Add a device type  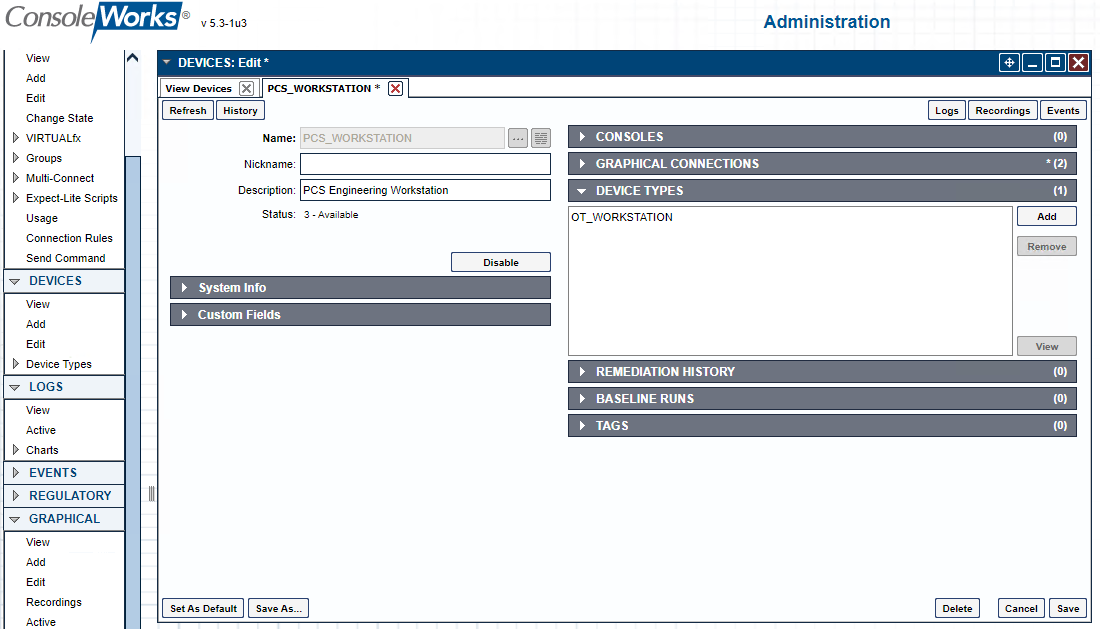click(1047, 216)
